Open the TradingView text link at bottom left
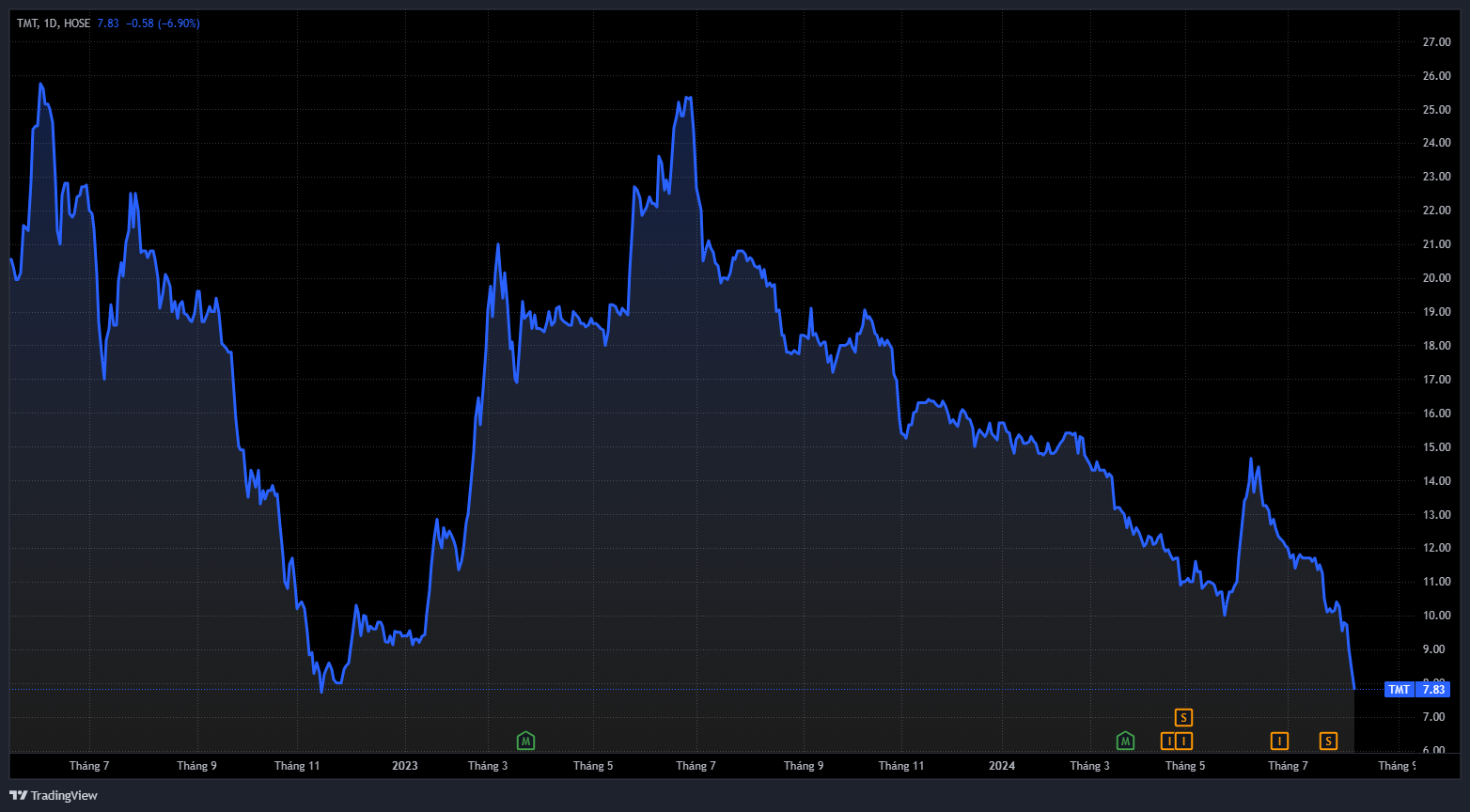 64,796
